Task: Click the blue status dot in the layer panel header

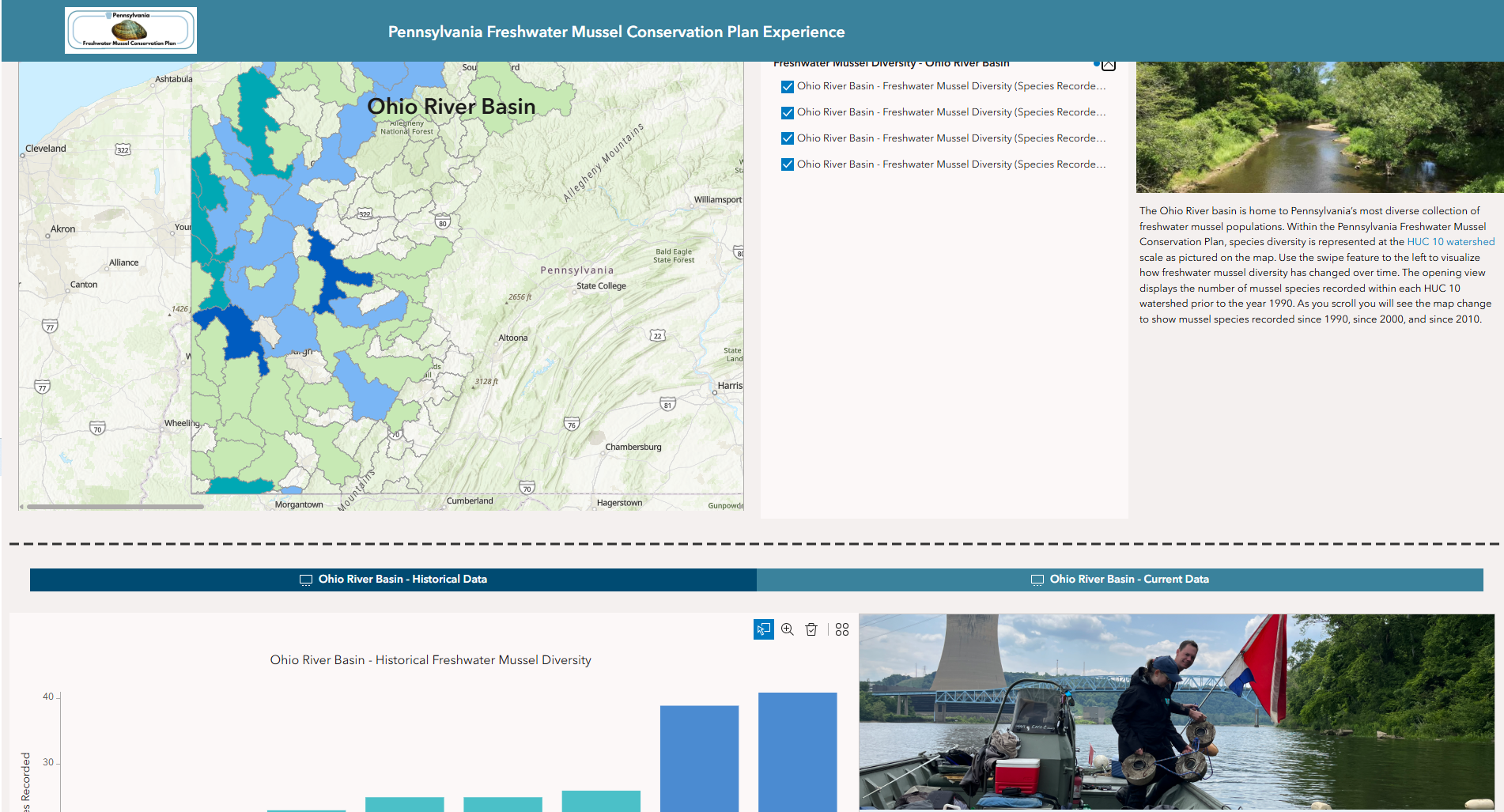Action: tap(1097, 64)
